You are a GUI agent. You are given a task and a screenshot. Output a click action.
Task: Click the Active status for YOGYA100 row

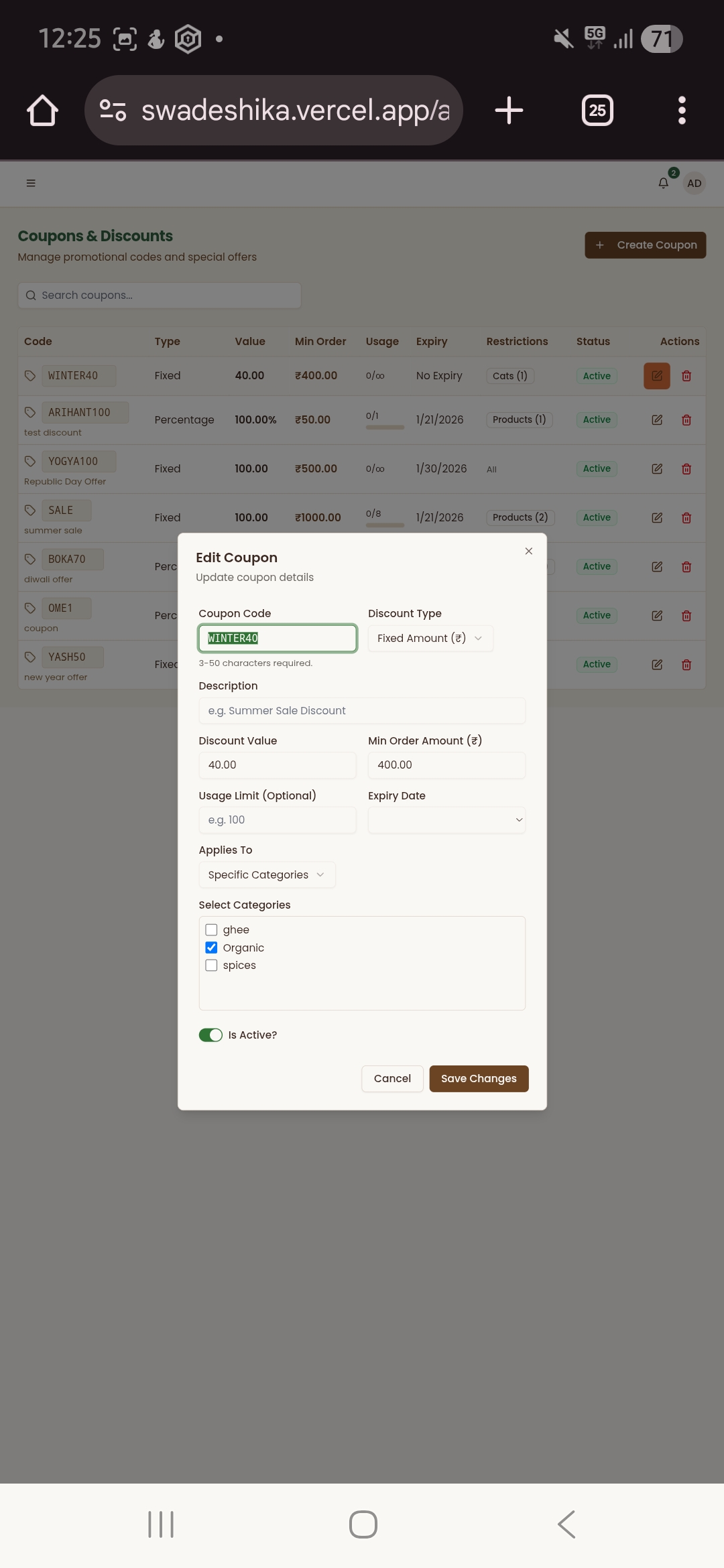tap(597, 469)
